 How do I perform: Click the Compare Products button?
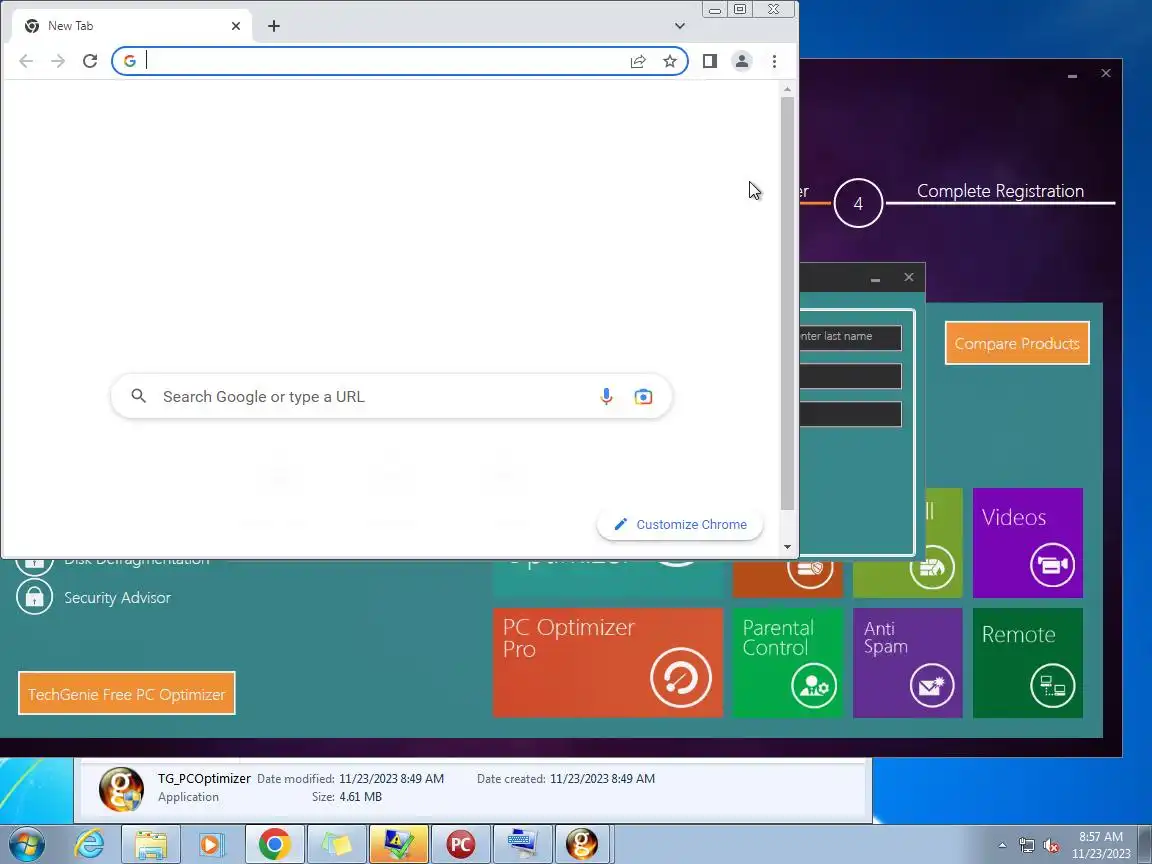coord(1017,343)
